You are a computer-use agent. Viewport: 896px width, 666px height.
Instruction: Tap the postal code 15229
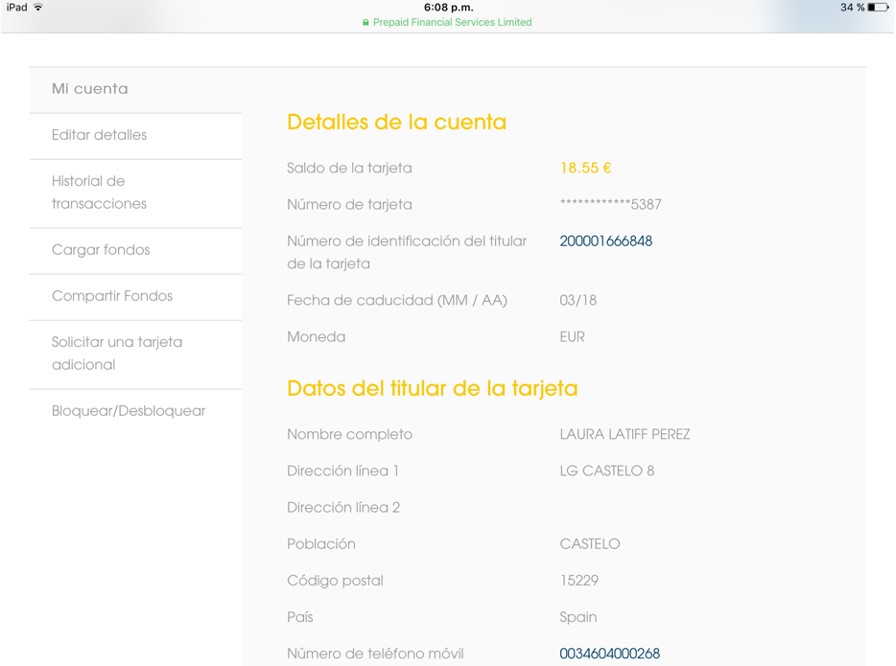(x=579, y=580)
